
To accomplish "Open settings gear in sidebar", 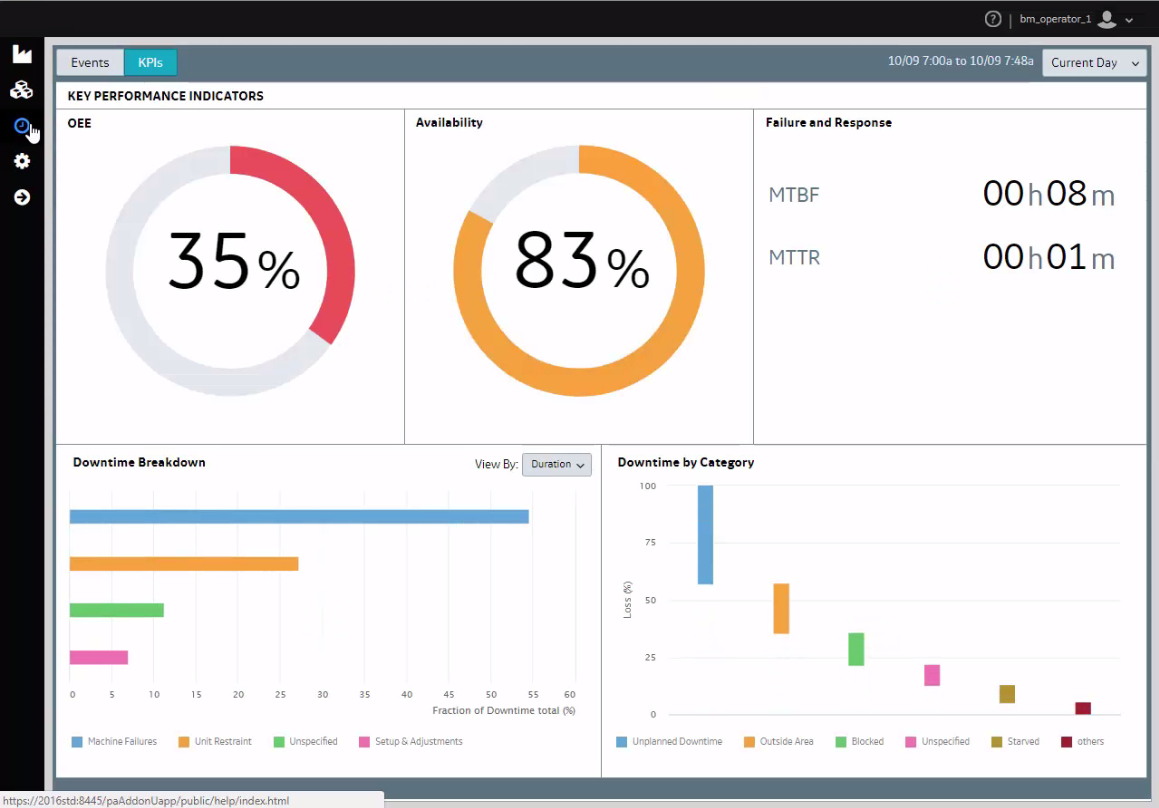I will tap(22, 161).
